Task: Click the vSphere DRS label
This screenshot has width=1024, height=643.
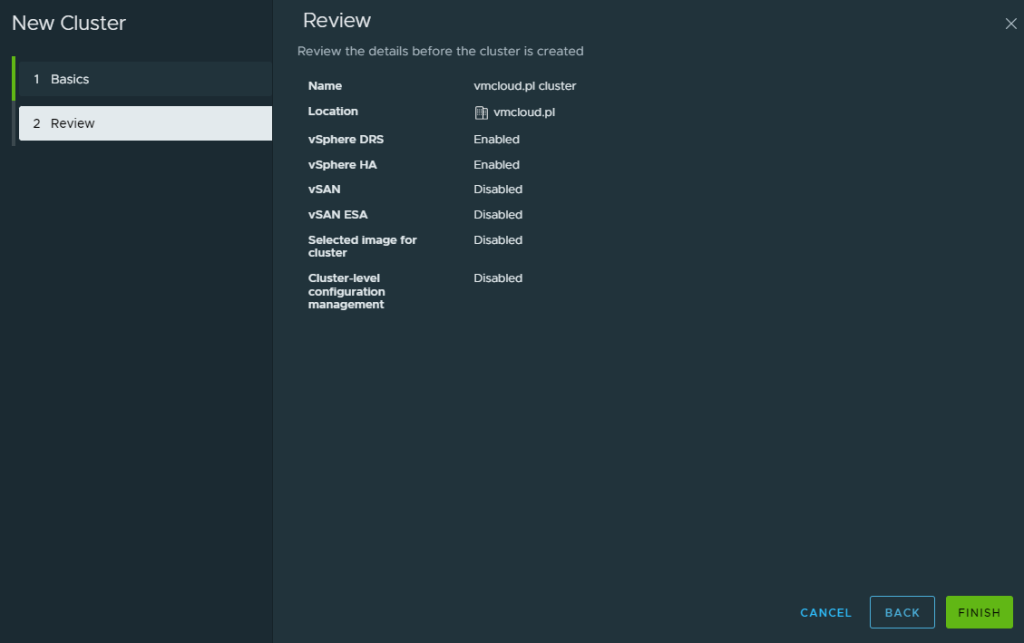Action: (346, 139)
